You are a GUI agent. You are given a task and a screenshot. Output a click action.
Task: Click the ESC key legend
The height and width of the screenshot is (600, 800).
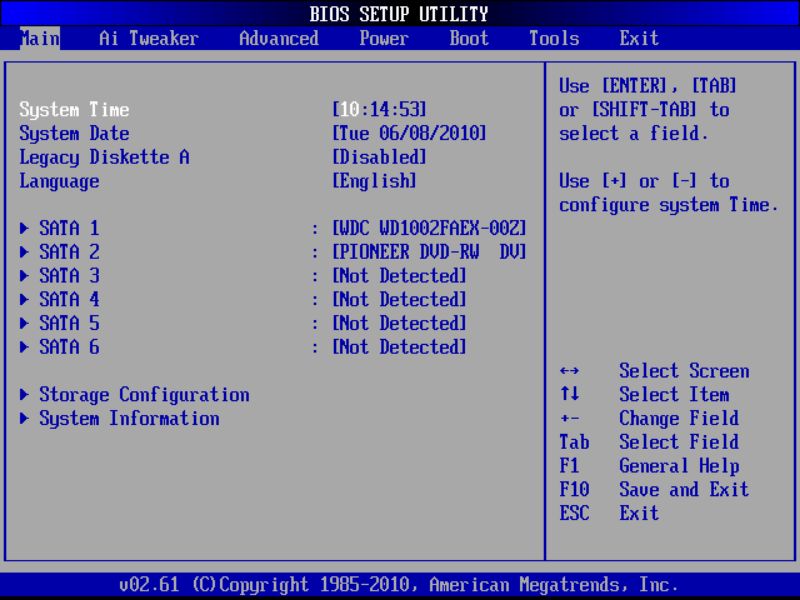point(574,513)
